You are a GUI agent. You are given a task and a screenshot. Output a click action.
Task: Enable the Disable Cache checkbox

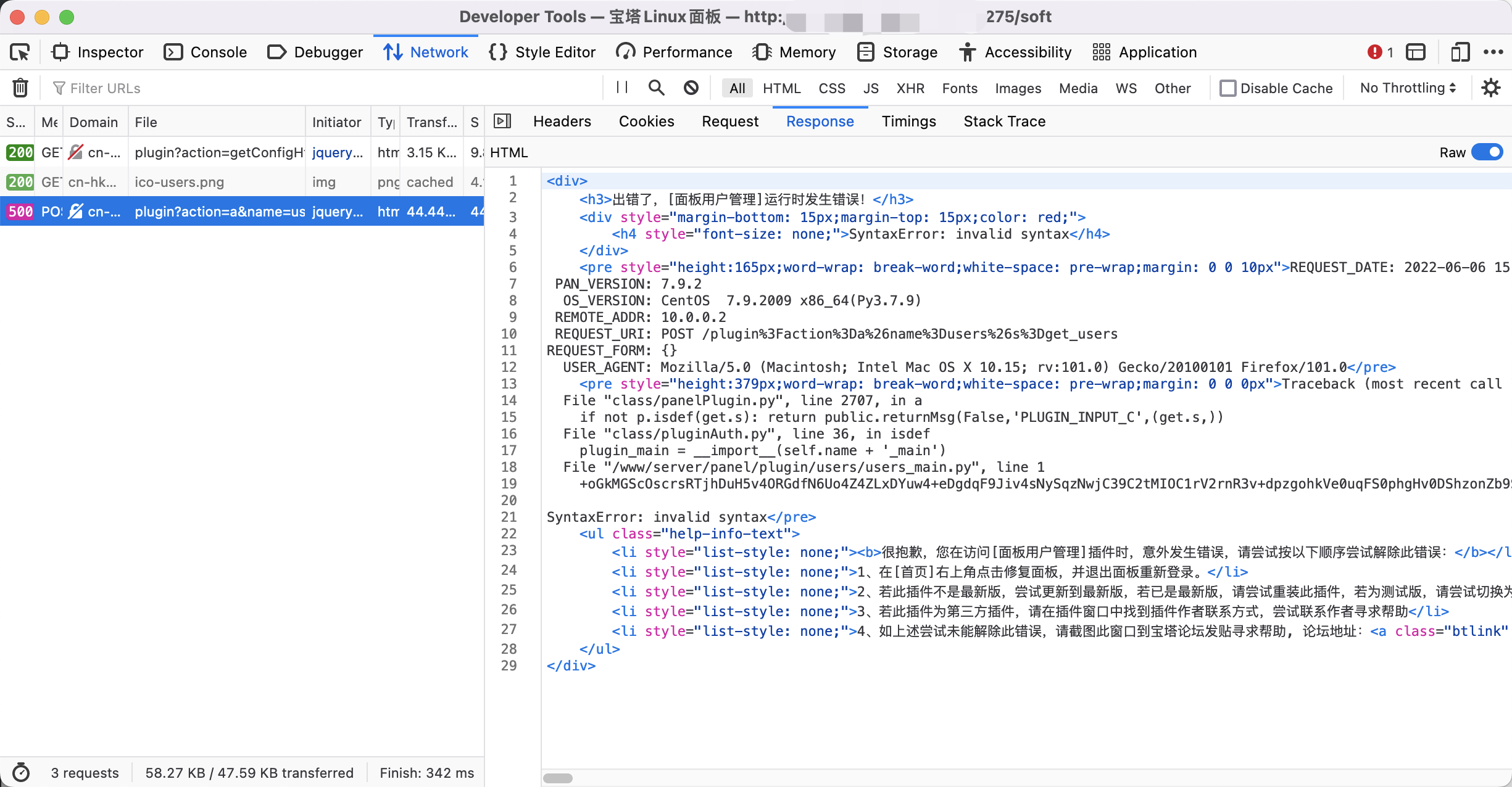click(1228, 88)
